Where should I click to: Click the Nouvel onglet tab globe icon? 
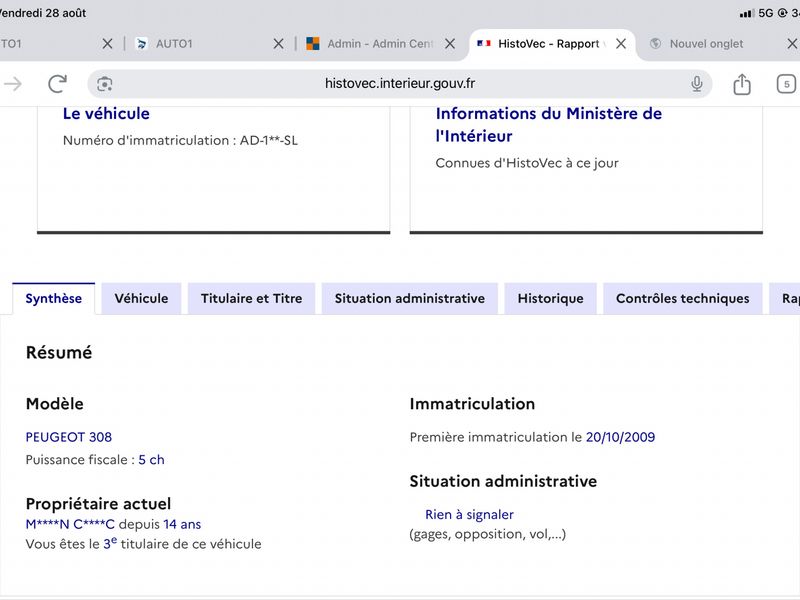tap(656, 43)
